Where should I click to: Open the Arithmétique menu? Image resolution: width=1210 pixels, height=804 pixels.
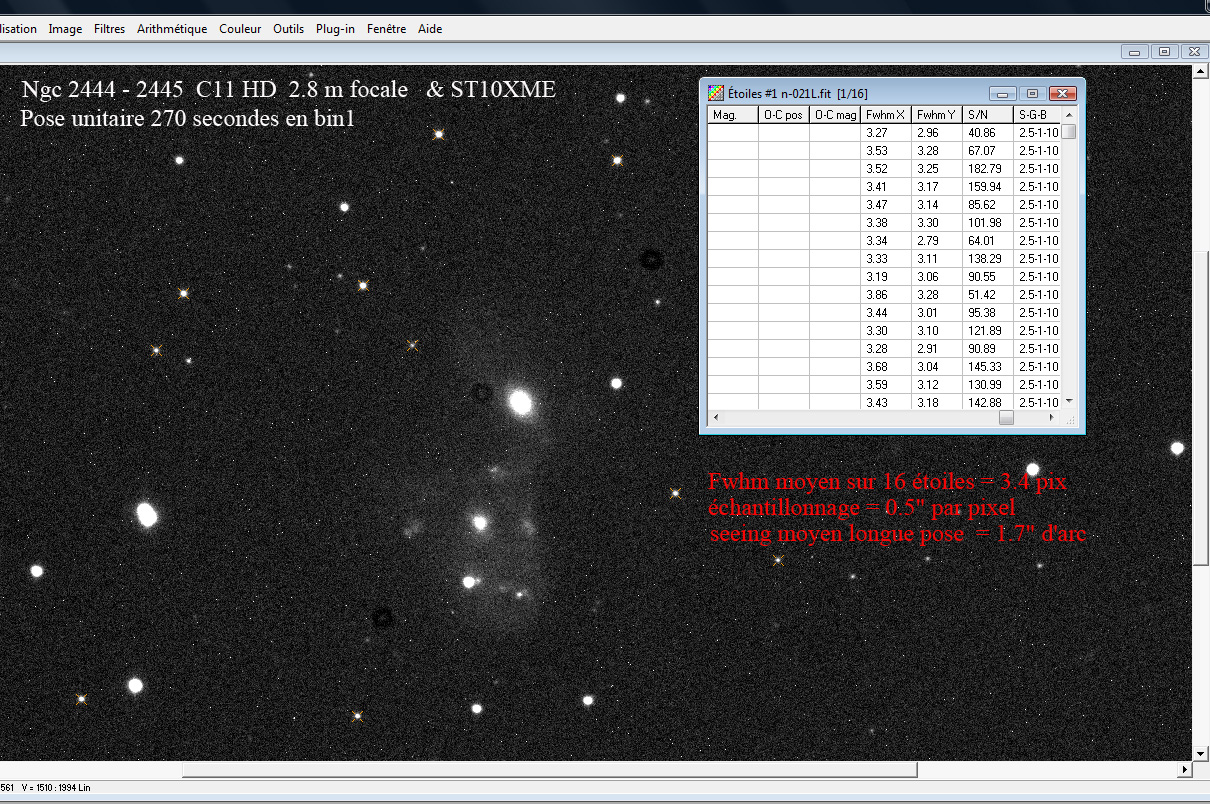tap(170, 29)
